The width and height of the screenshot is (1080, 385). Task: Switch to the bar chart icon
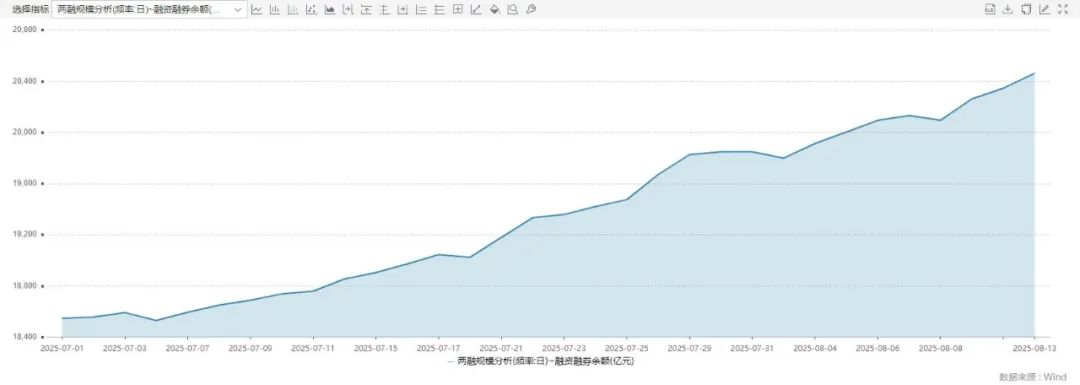click(275, 10)
